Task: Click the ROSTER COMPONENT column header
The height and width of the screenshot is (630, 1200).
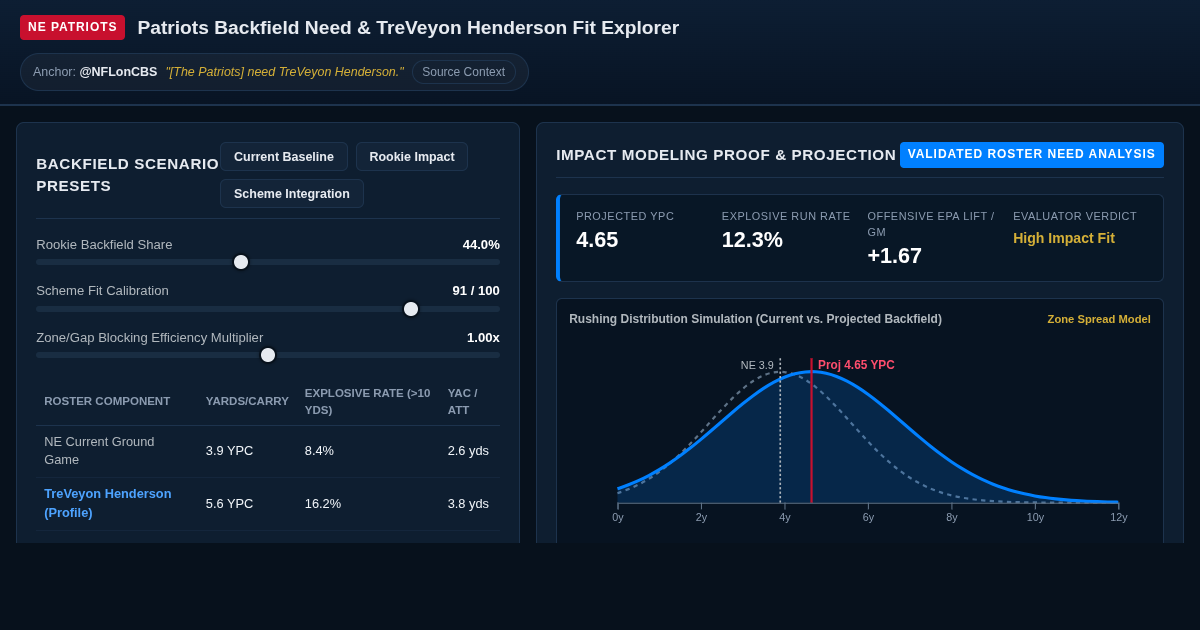Action: 107,401
